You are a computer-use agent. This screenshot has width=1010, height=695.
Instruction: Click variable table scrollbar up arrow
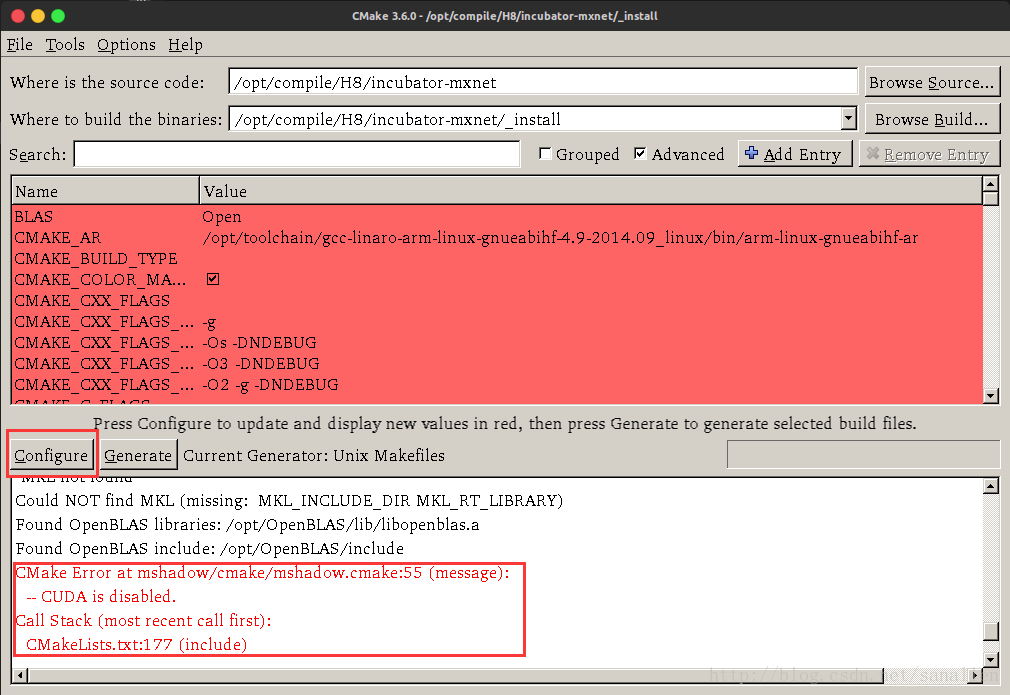coord(991,184)
